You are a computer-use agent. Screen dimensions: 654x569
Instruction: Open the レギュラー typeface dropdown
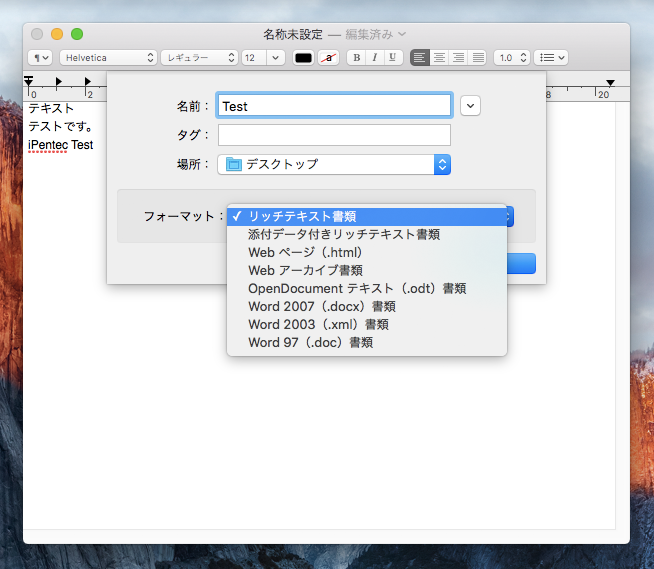coord(199,58)
